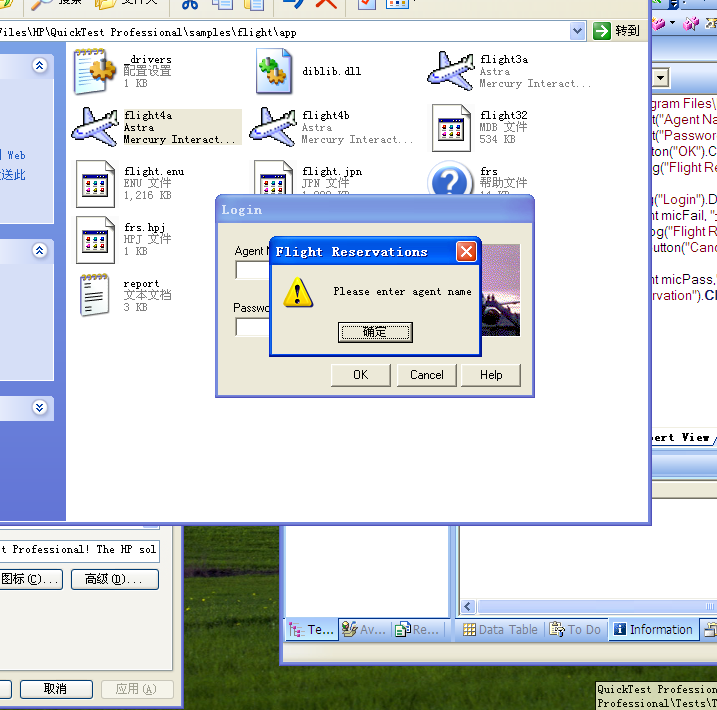Viewport: 717px width, 710px height.
Task: Click Cancel in the Login dialog
Action: (427, 375)
